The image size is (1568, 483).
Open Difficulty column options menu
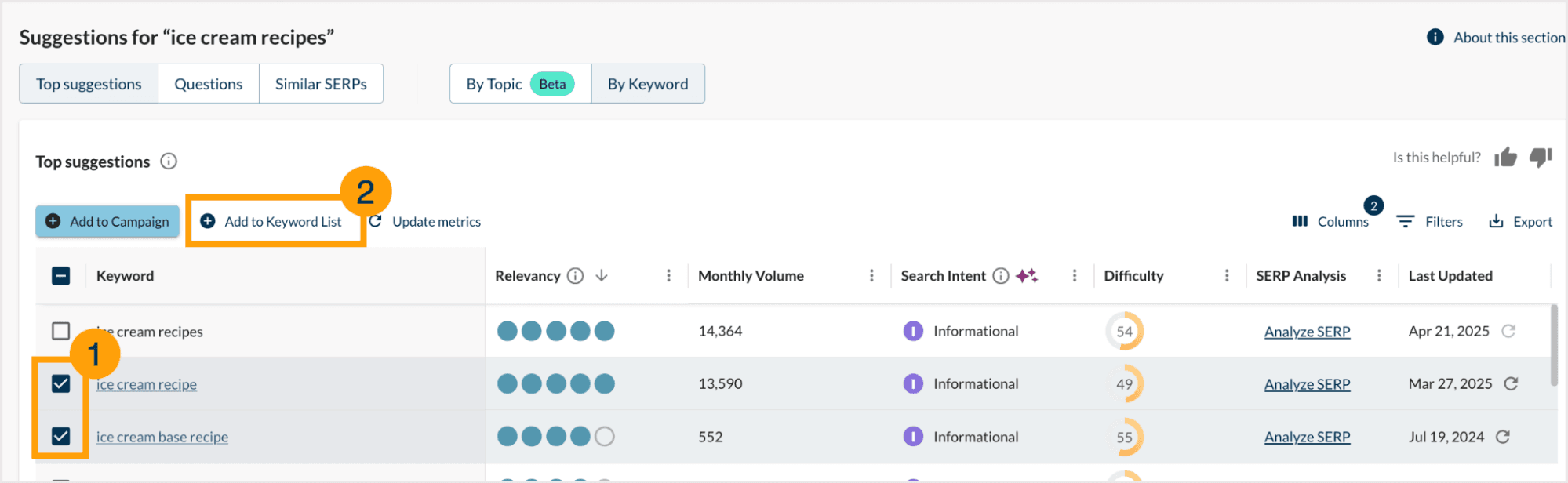[1227, 276]
